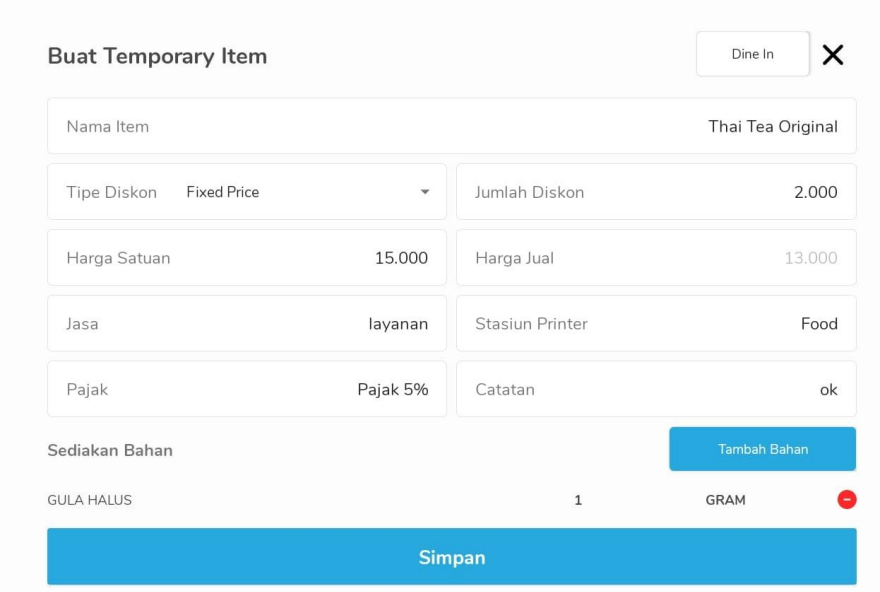Edit the Catatan note field
Screen dimensions: 880x592
(656, 389)
